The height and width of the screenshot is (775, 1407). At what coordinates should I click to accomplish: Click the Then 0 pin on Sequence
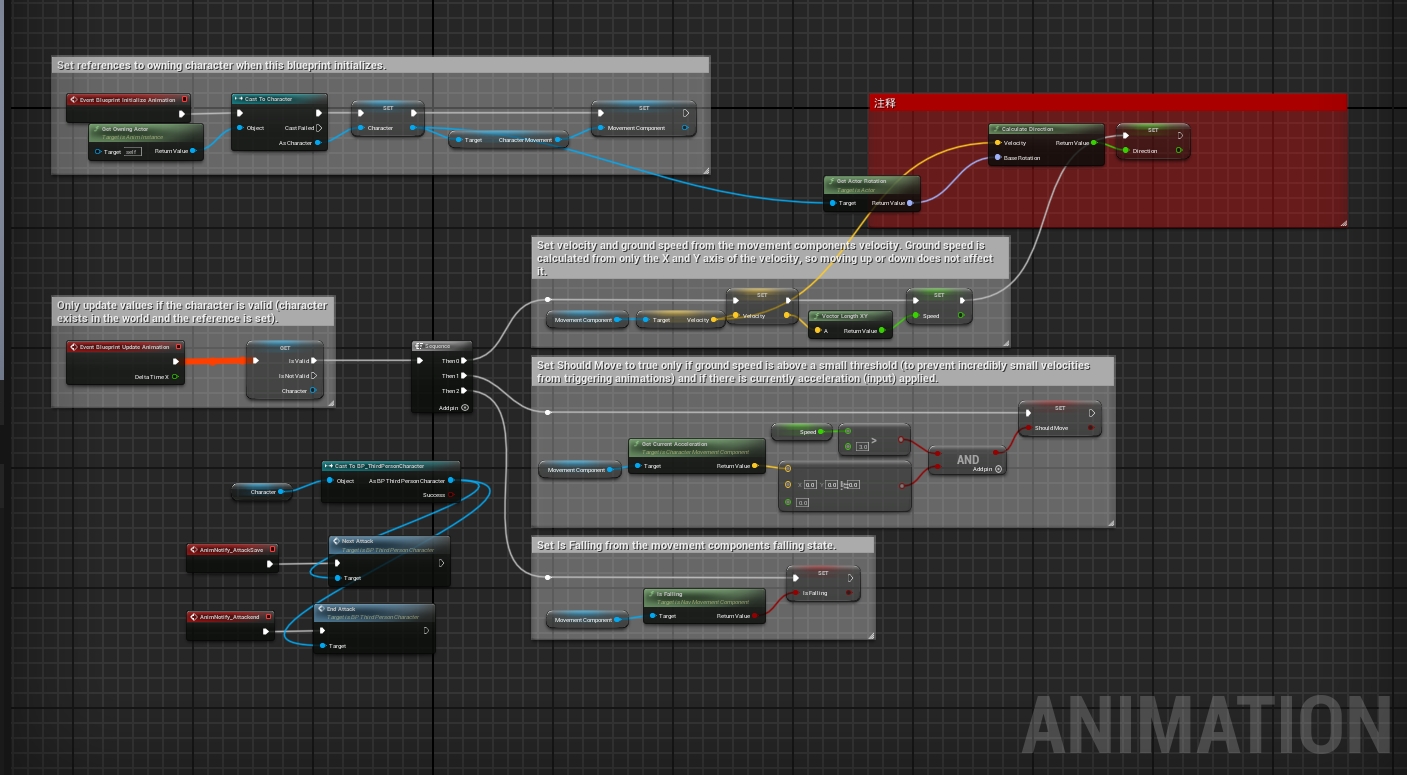coord(465,361)
